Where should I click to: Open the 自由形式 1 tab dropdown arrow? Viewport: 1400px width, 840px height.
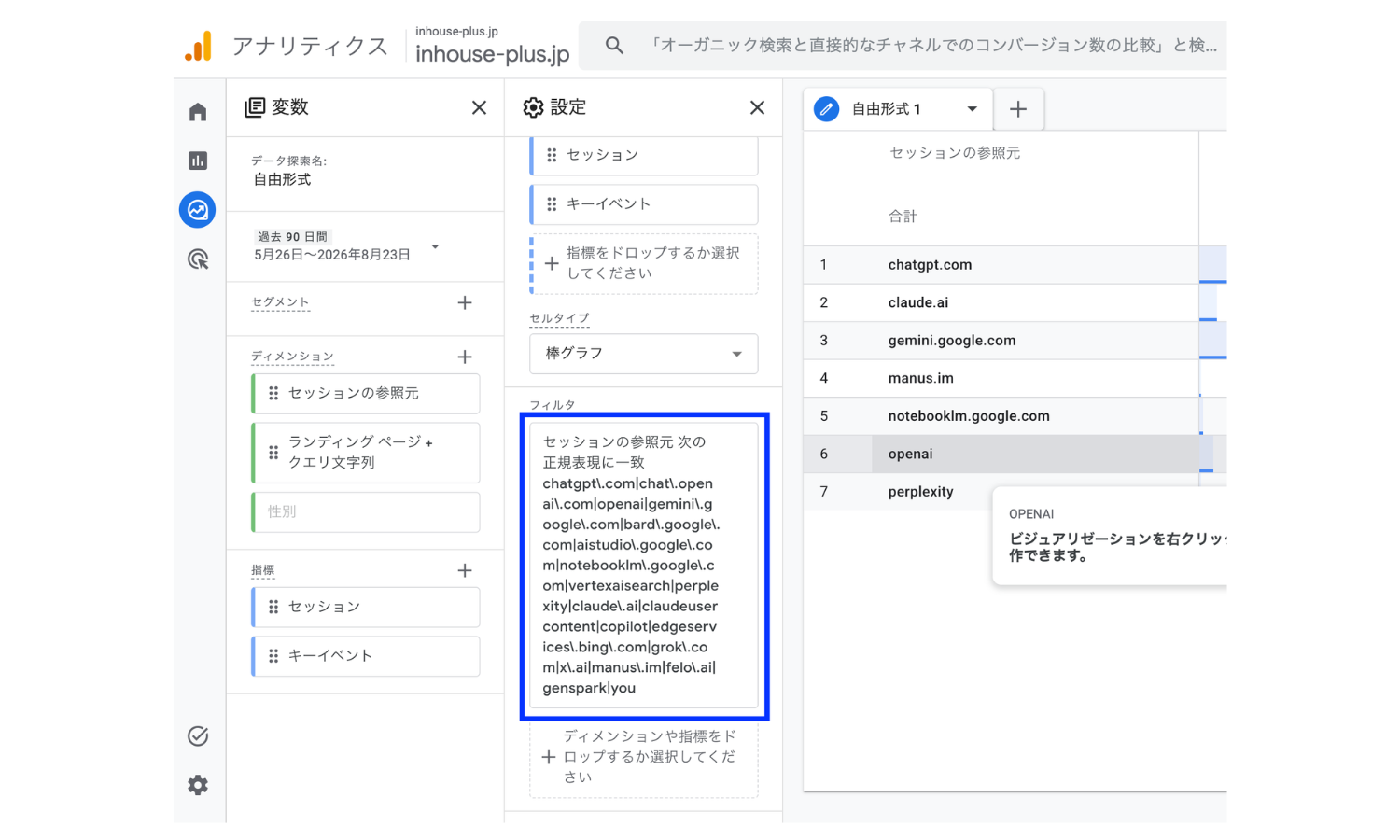[972, 109]
